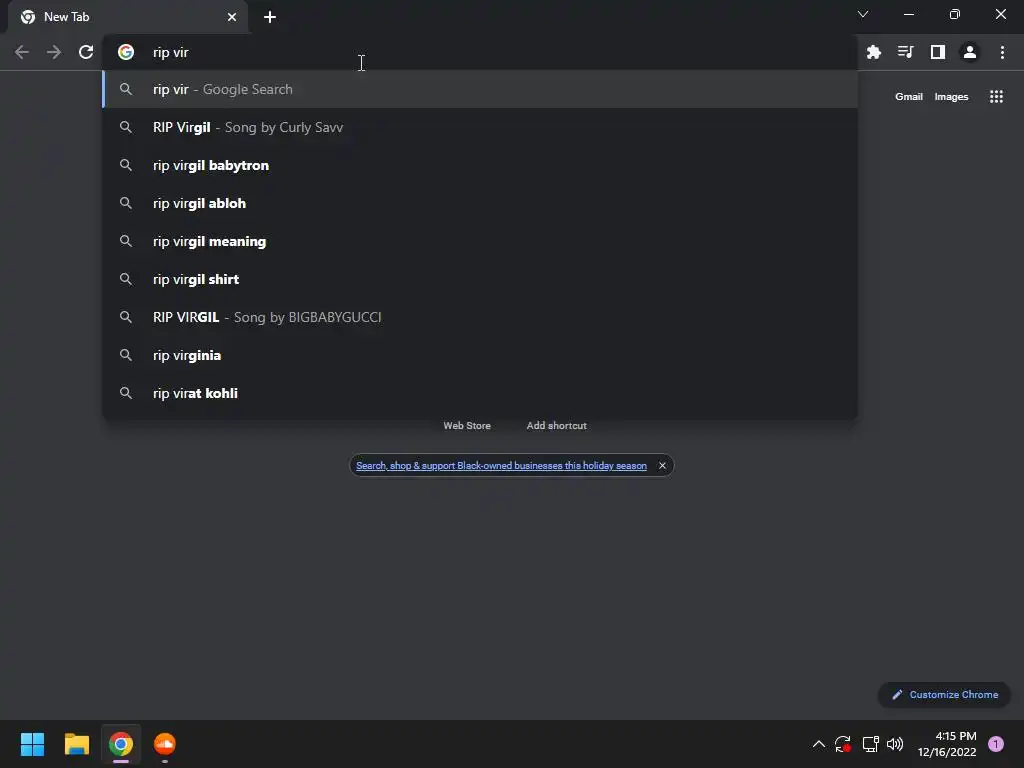Open the network tray icon

870,744
